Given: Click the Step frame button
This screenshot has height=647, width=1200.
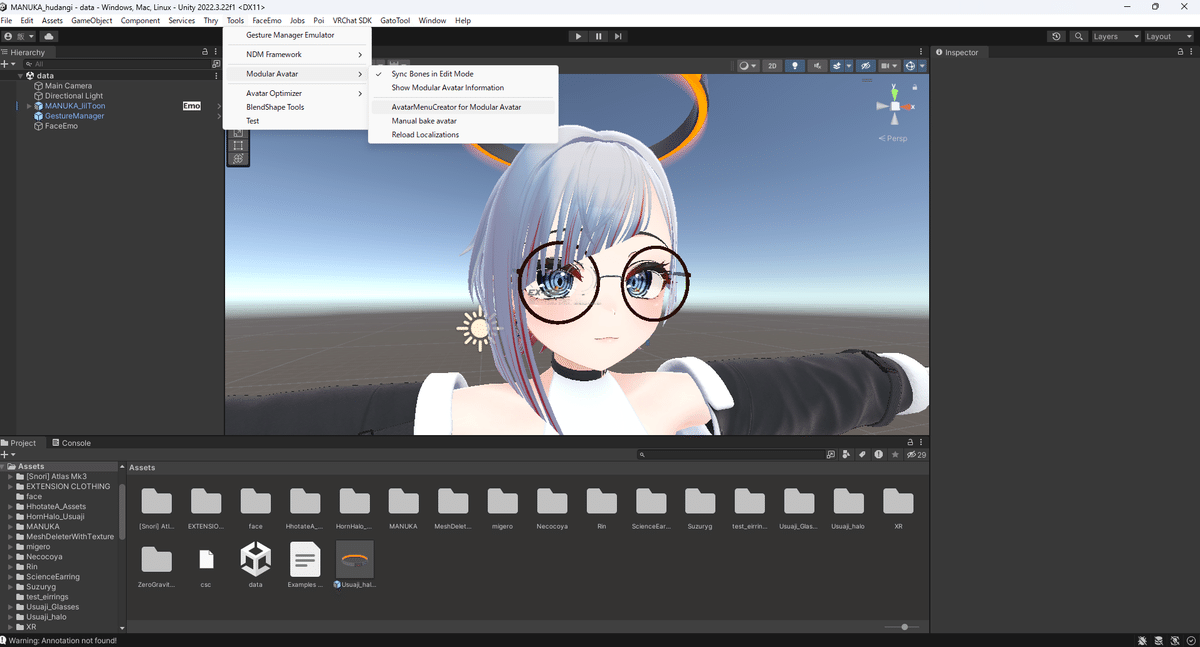Looking at the screenshot, I should coord(619,36).
